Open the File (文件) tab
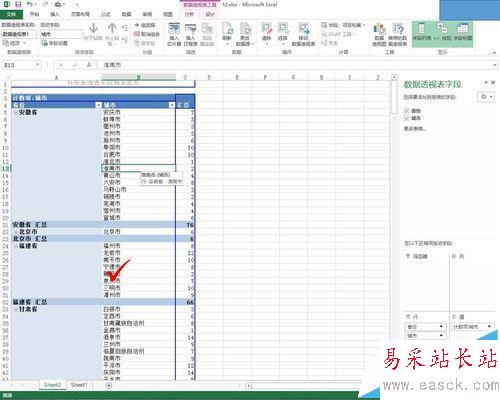Image resolution: width=500 pixels, height=400 pixels. coord(11,14)
